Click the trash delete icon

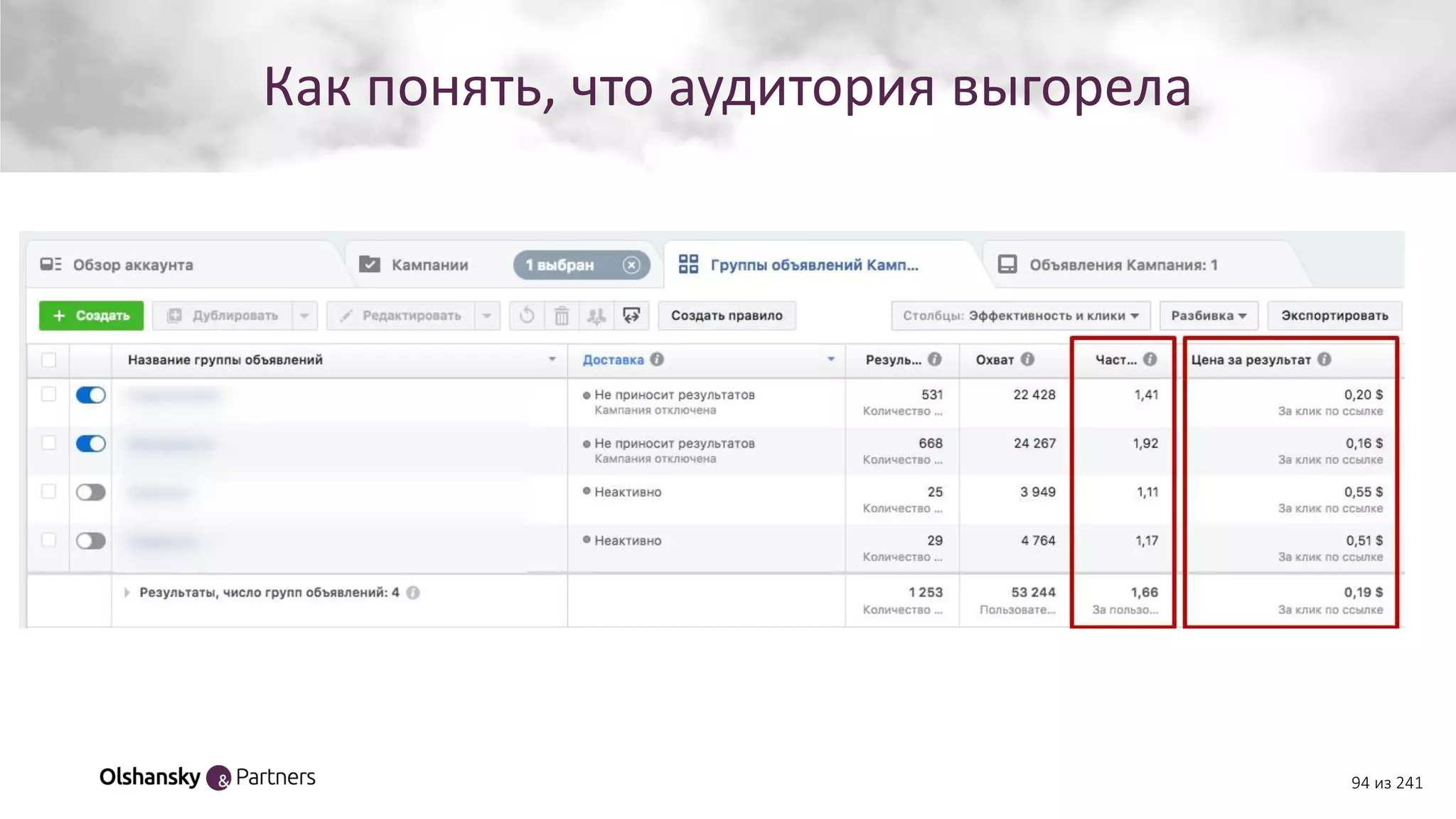[x=562, y=316]
